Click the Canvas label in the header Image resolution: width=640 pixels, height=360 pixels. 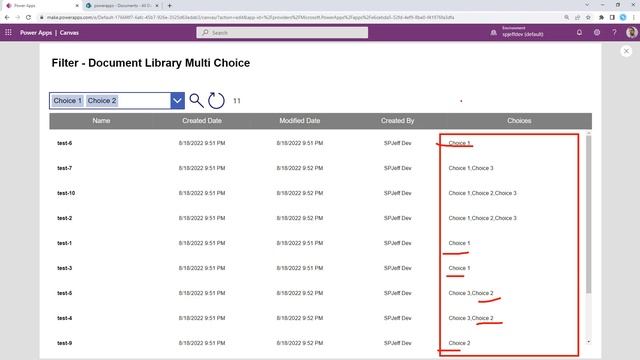69,33
